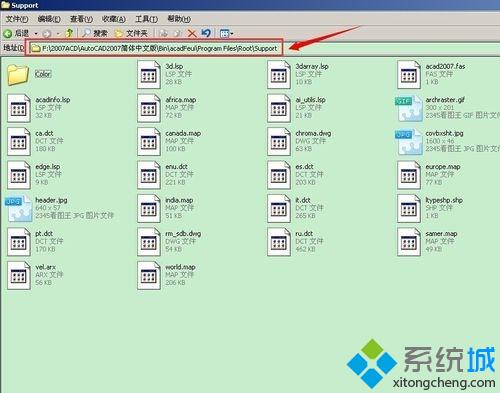Open the 查看(V) menu
Screen dimensions: 500x393
coord(81,19)
